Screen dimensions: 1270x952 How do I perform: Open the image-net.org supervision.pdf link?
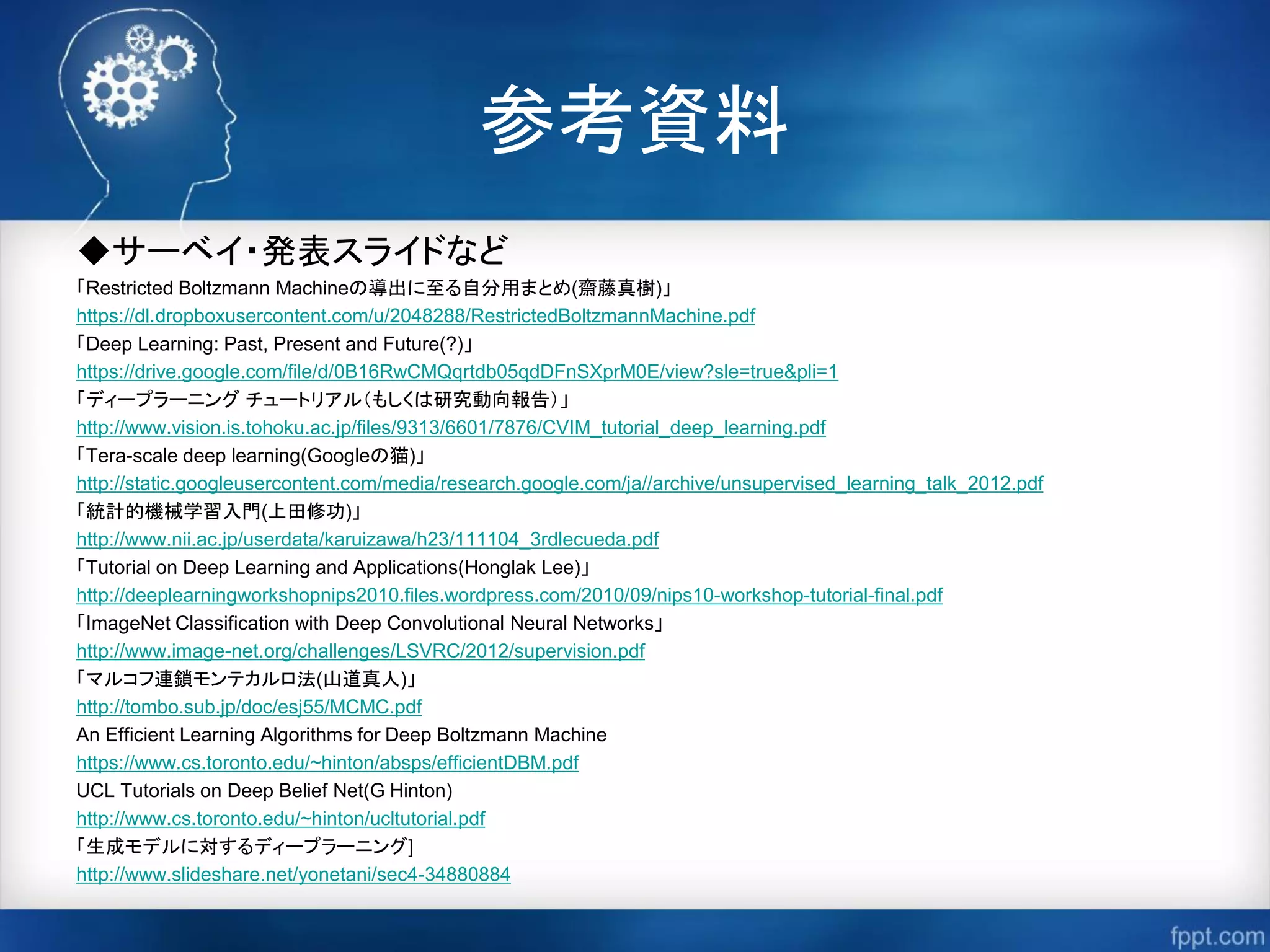pyautogui.click(x=360, y=651)
